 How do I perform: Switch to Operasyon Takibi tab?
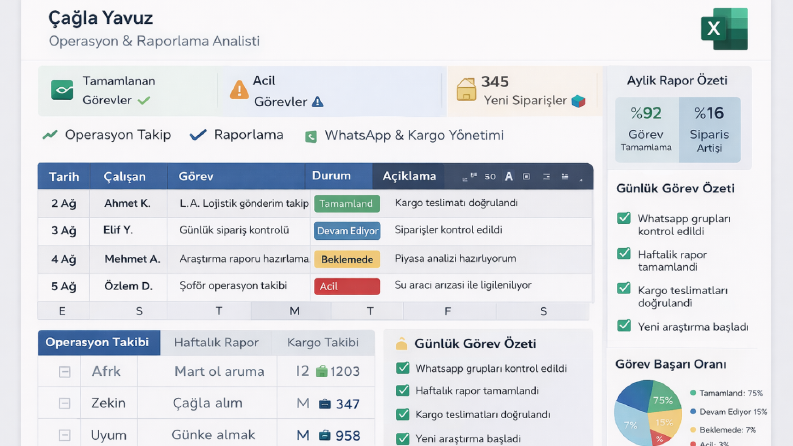click(x=99, y=342)
